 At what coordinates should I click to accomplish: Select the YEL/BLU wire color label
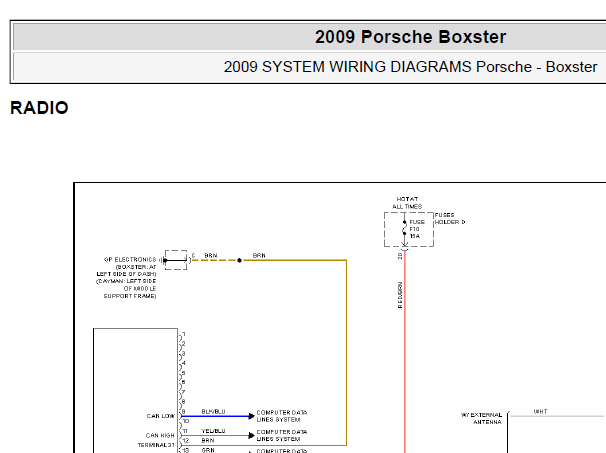(x=213, y=431)
